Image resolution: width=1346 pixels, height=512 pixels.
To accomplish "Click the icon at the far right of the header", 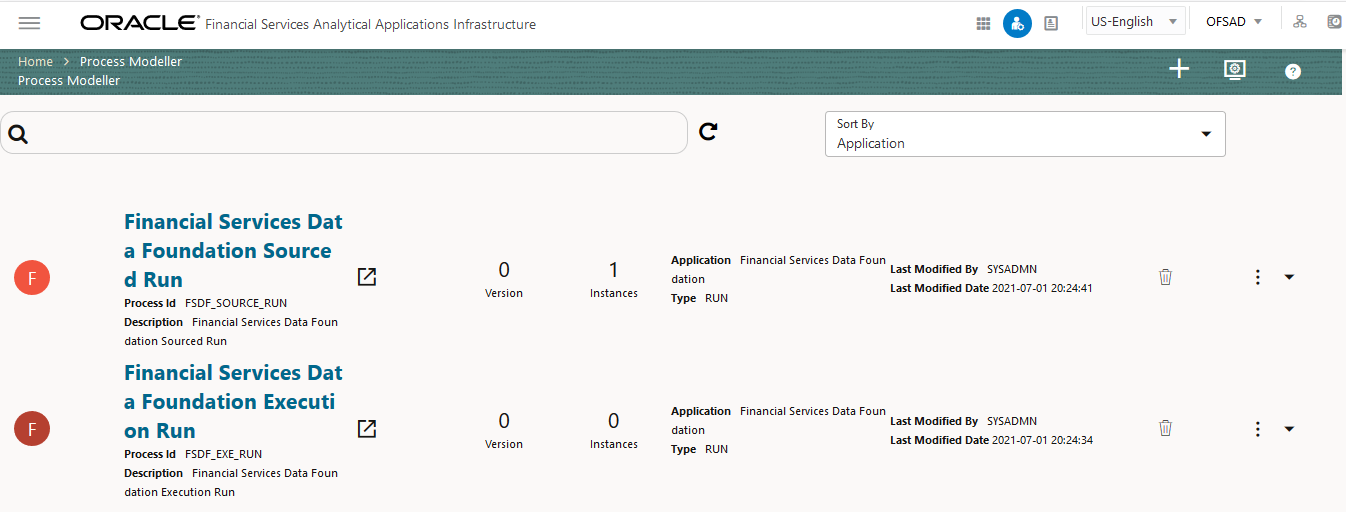I will (1334, 22).
